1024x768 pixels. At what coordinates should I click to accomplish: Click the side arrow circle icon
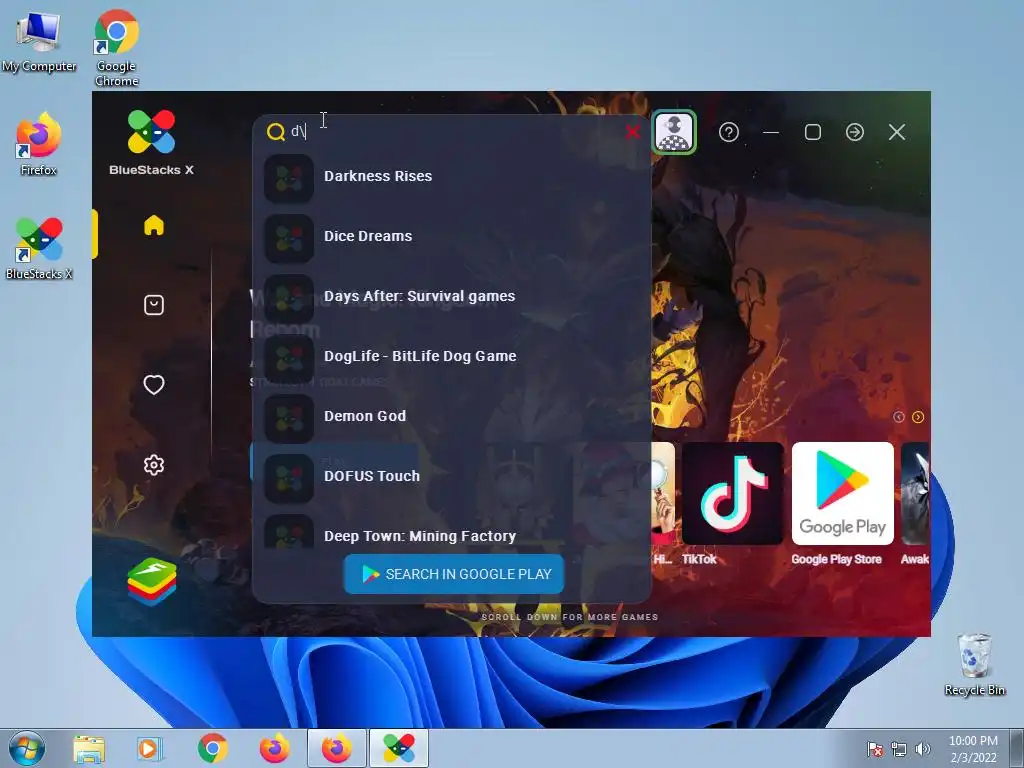pos(855,132)
